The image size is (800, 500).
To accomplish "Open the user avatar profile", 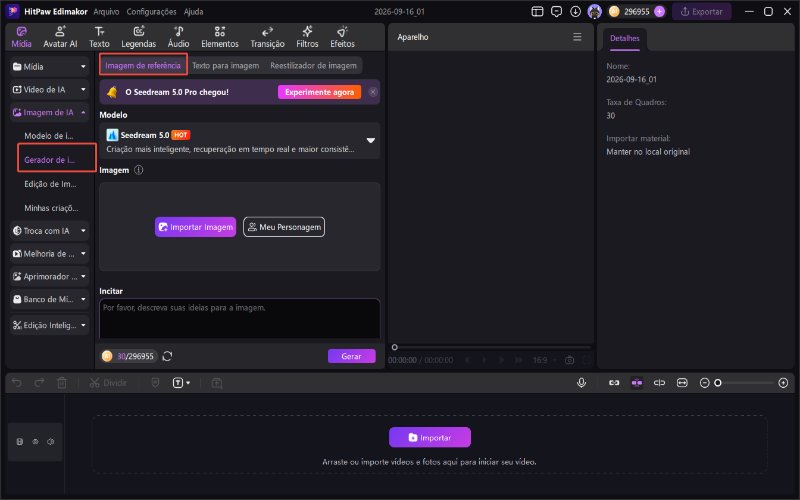I will [594, 11].
